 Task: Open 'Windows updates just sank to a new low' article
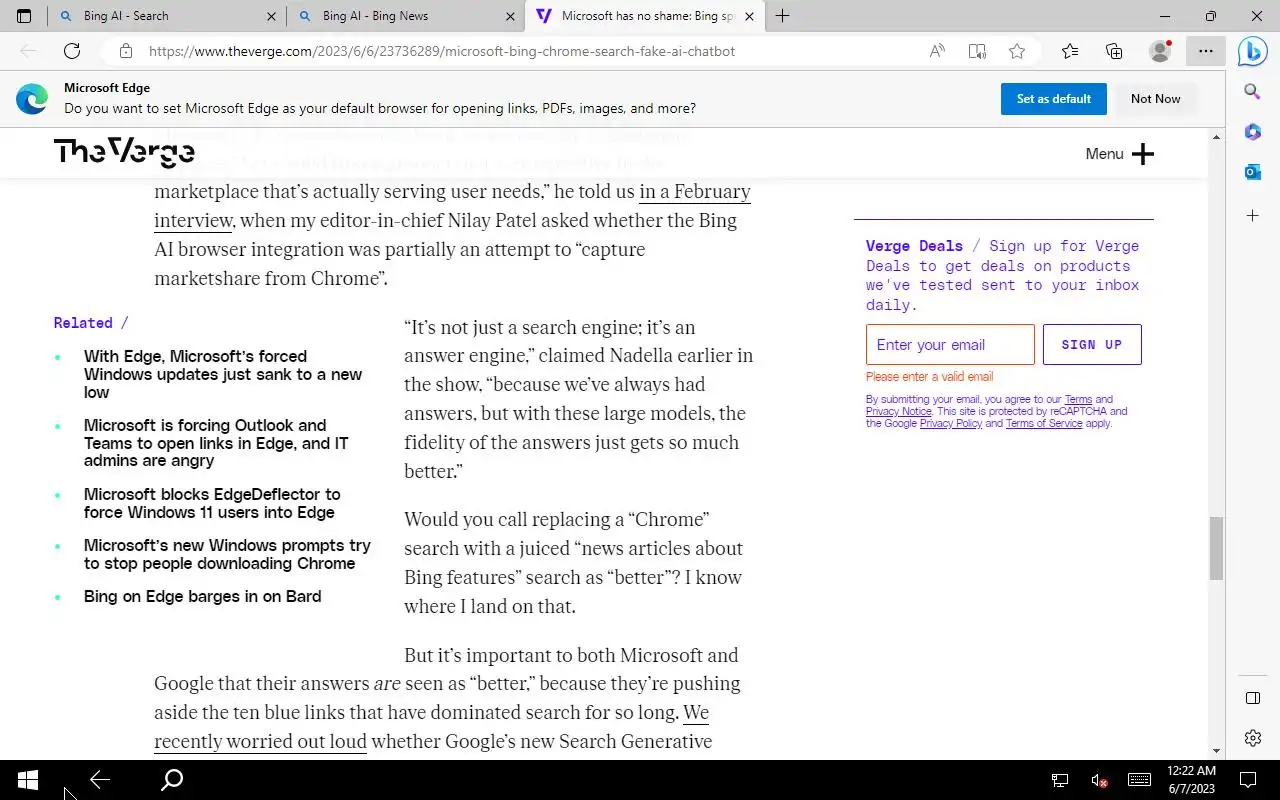pos(223,374)
